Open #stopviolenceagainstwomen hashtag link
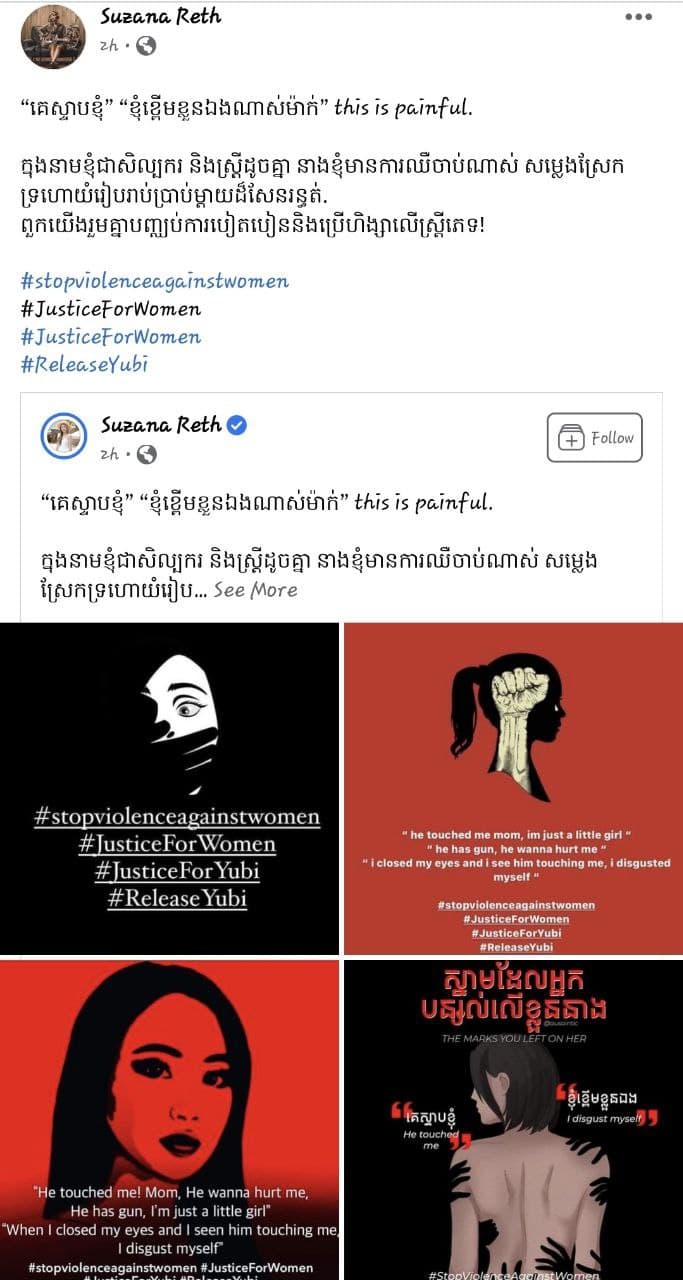683x1280 pixels. (155, 281)
